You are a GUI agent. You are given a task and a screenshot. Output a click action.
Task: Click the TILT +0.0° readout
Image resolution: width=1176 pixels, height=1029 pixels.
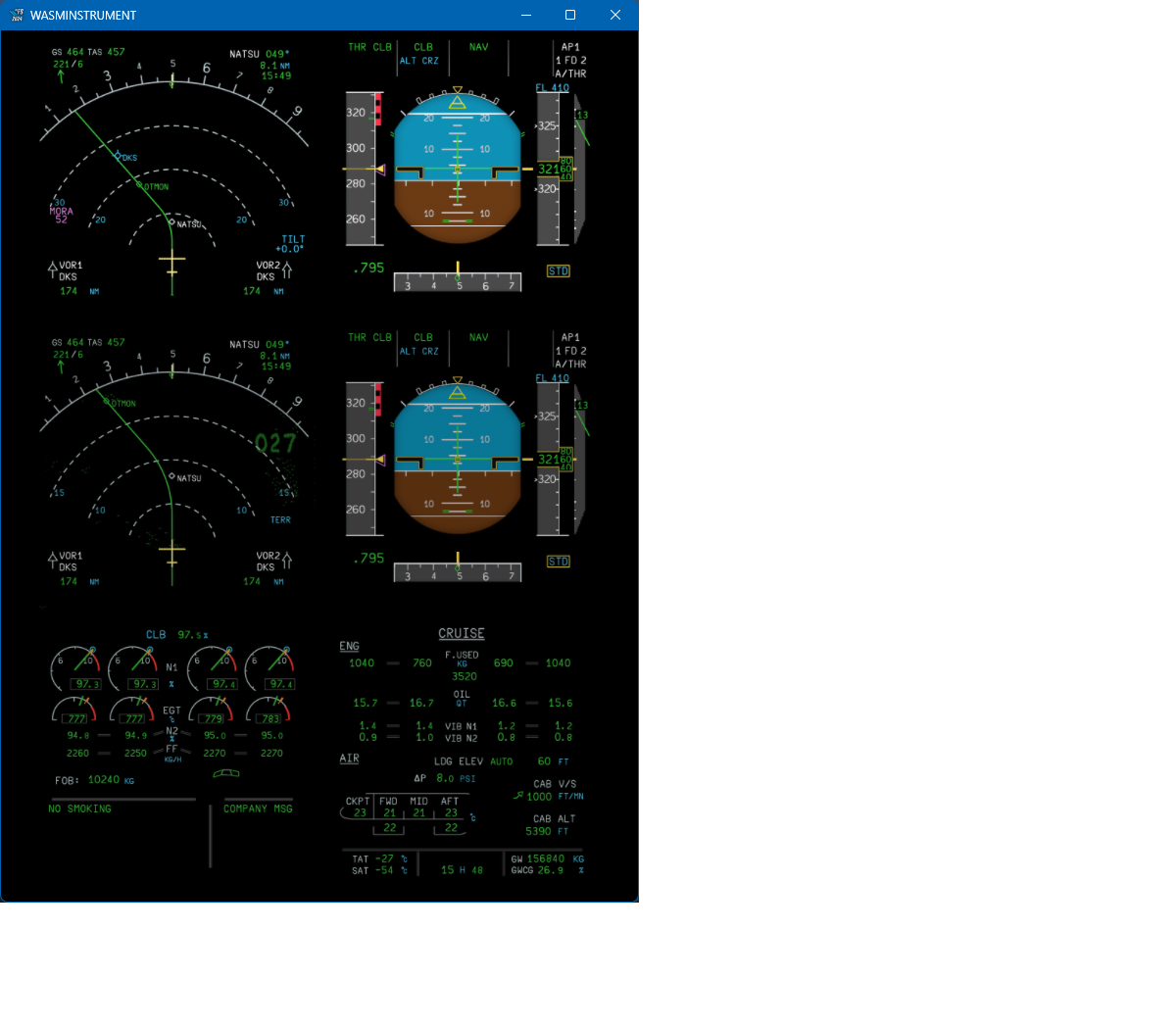click(x=292, y=244)
